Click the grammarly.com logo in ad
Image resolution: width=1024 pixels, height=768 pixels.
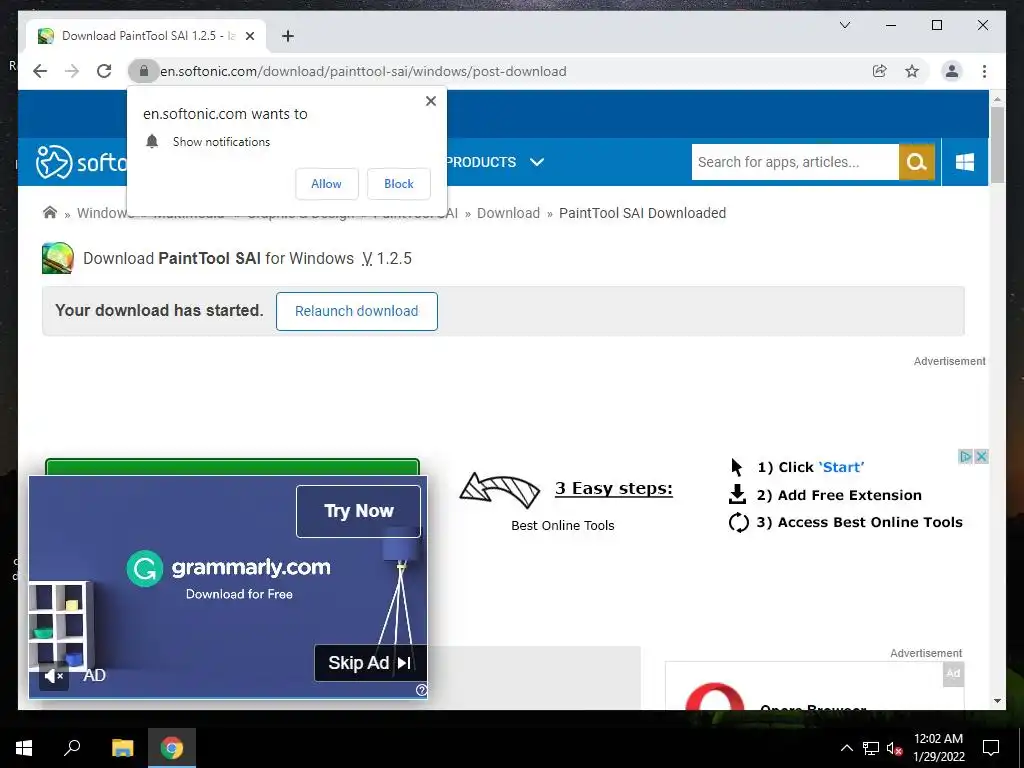[x=229, y=568]
